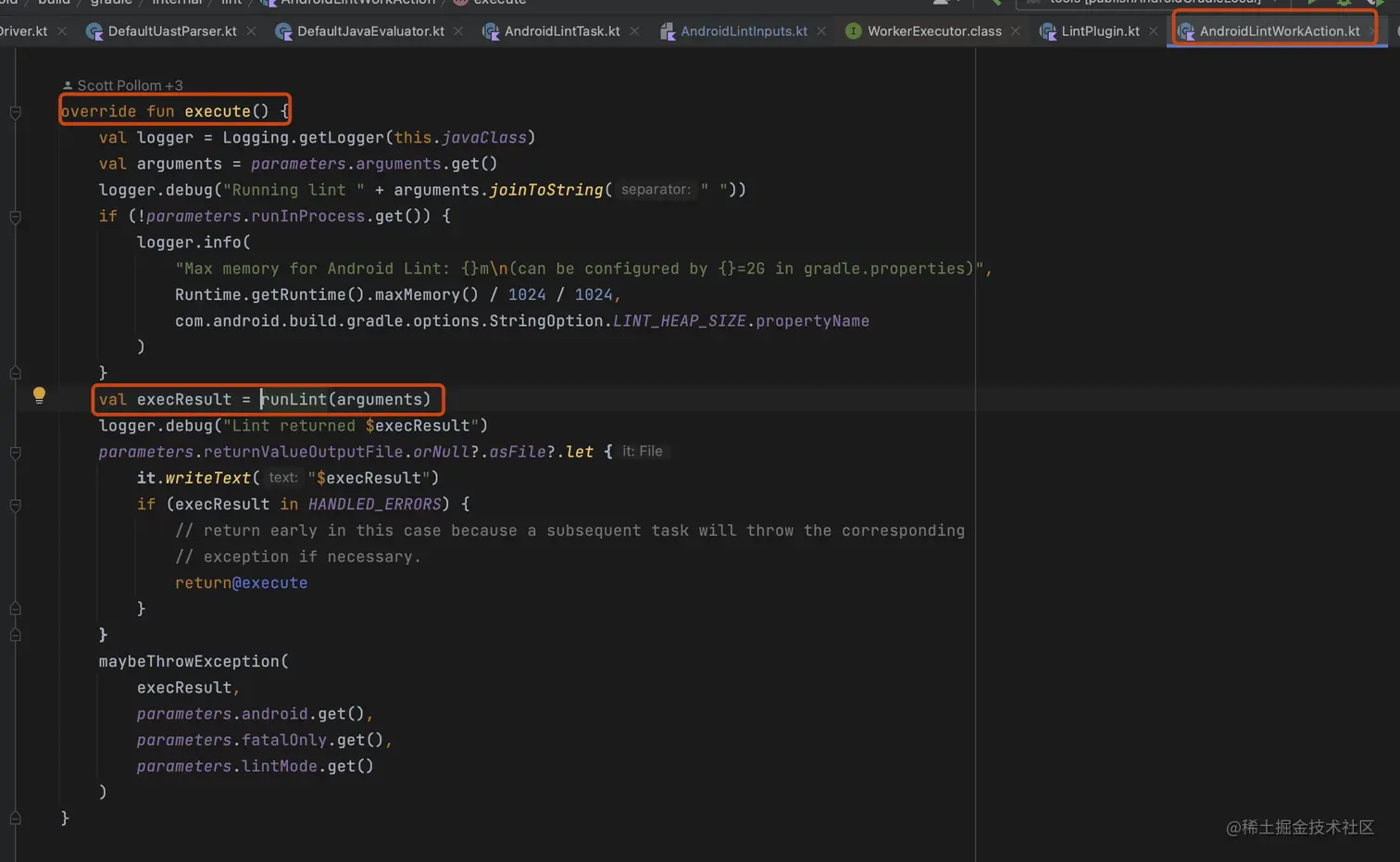
Task: Click asFile in the parameters chain
Action: point(517,452)
